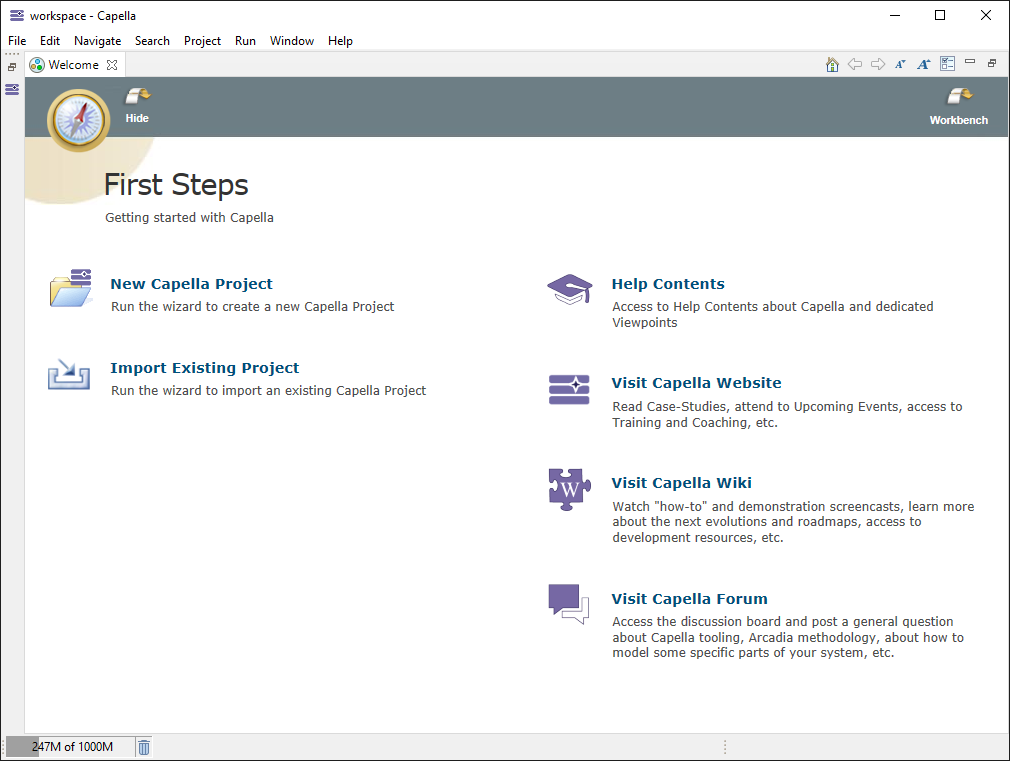Navigate forward using the right arrow icon
The image size is (1010, 761).
[878, 63]
